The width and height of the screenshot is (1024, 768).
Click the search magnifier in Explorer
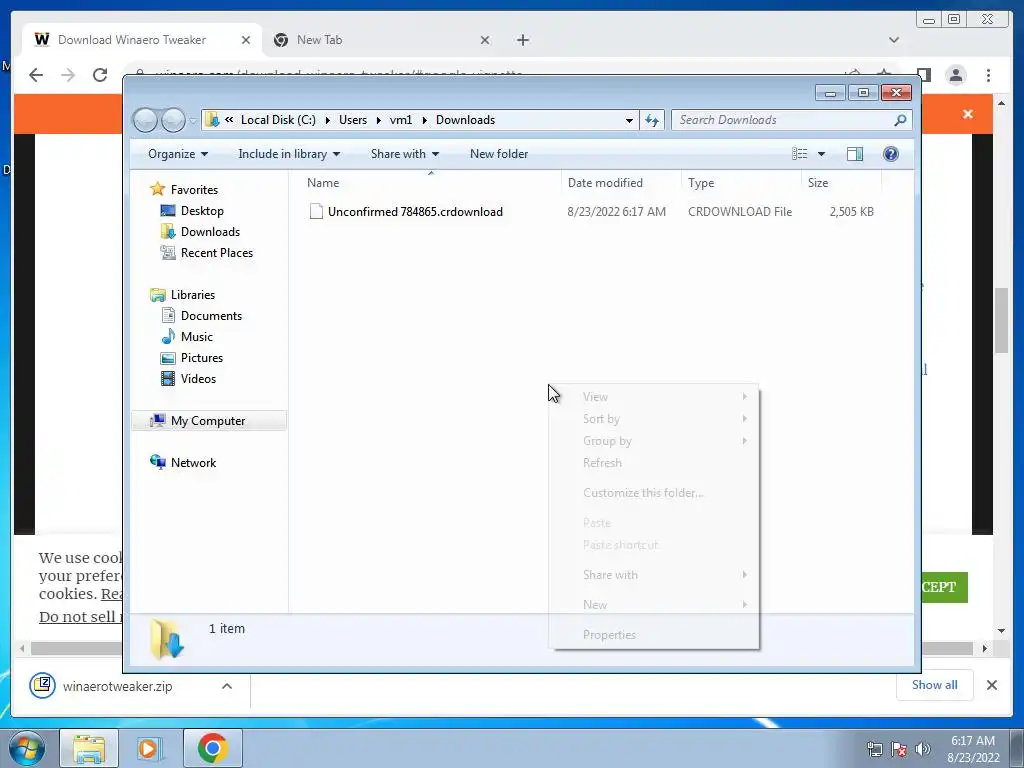[x=900, y=120]
